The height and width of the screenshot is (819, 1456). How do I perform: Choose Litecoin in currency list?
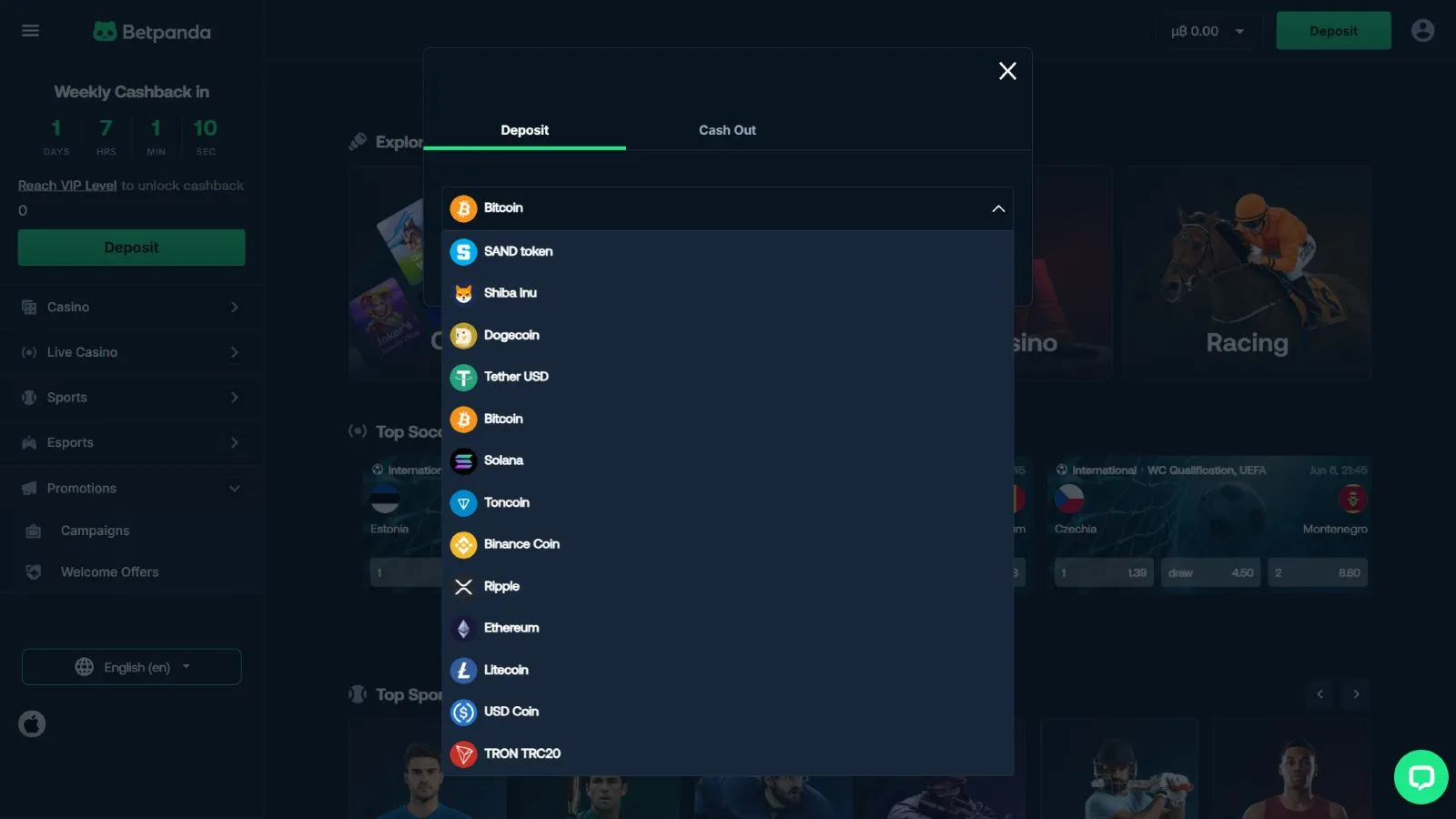(506, 670)
